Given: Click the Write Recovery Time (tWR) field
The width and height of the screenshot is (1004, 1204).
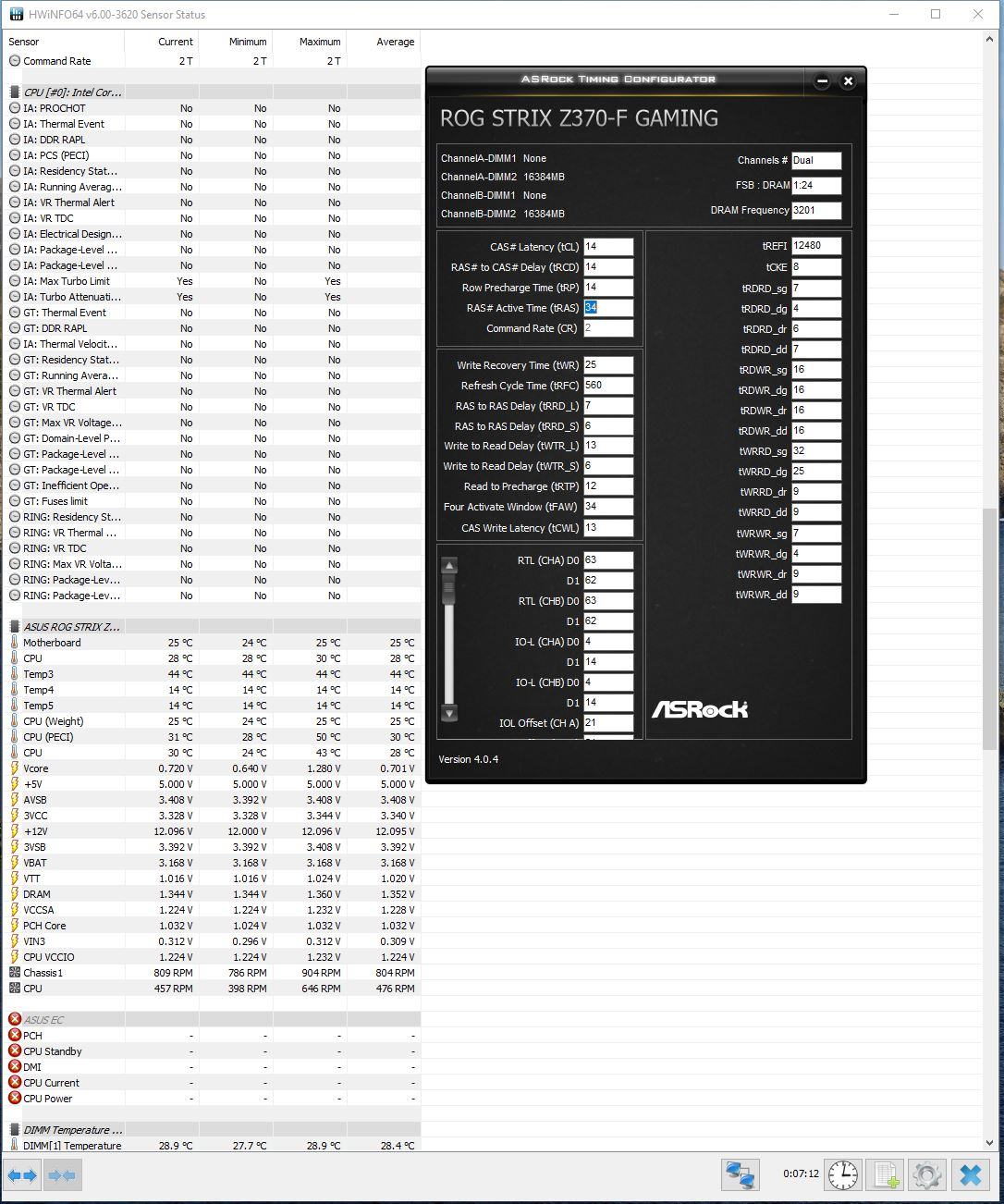Looking at the screenshot, I should [x=608, y=365].
